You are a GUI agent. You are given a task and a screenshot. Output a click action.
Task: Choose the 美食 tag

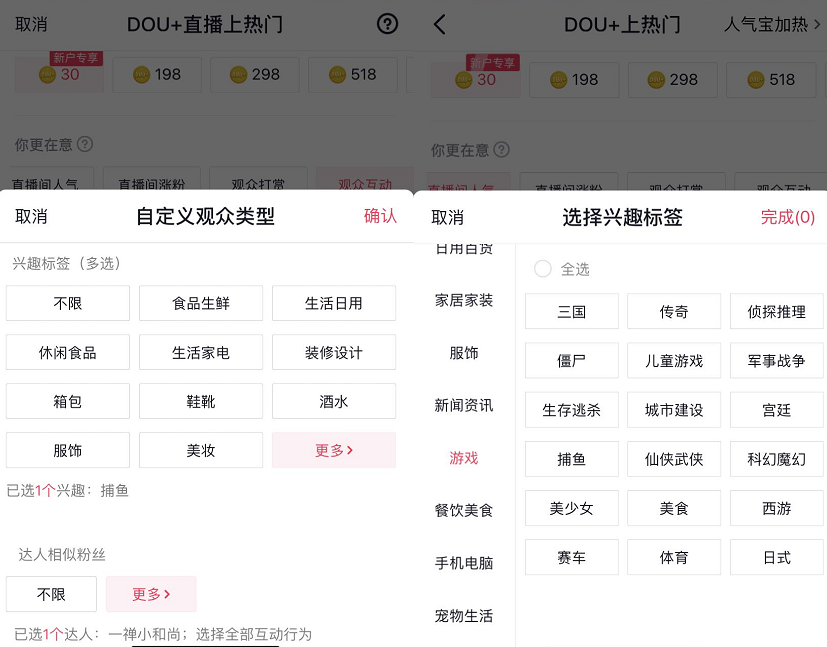[674, 508]
